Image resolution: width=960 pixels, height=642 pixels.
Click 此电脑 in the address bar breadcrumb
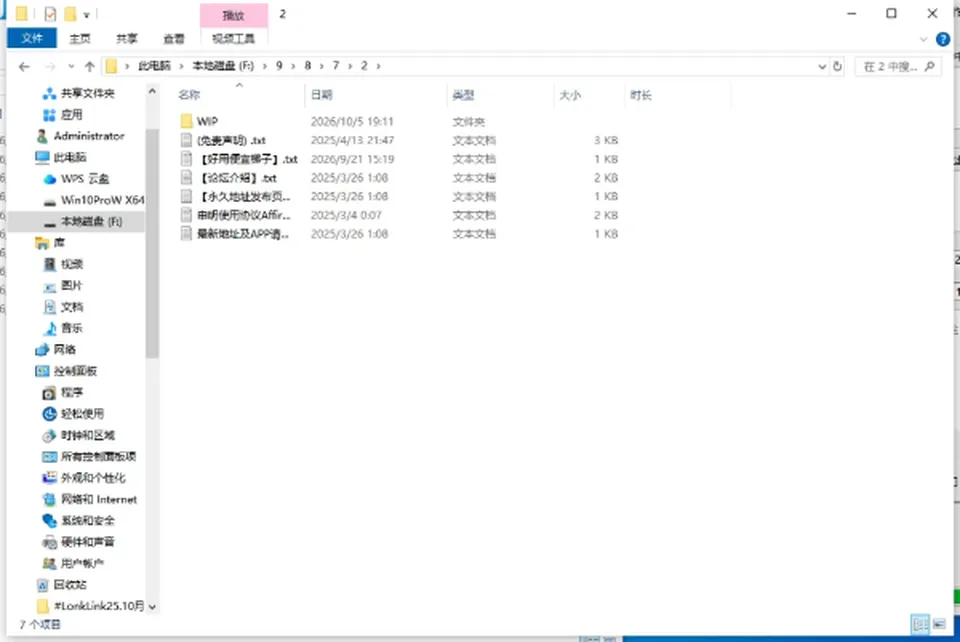[154, 66]
